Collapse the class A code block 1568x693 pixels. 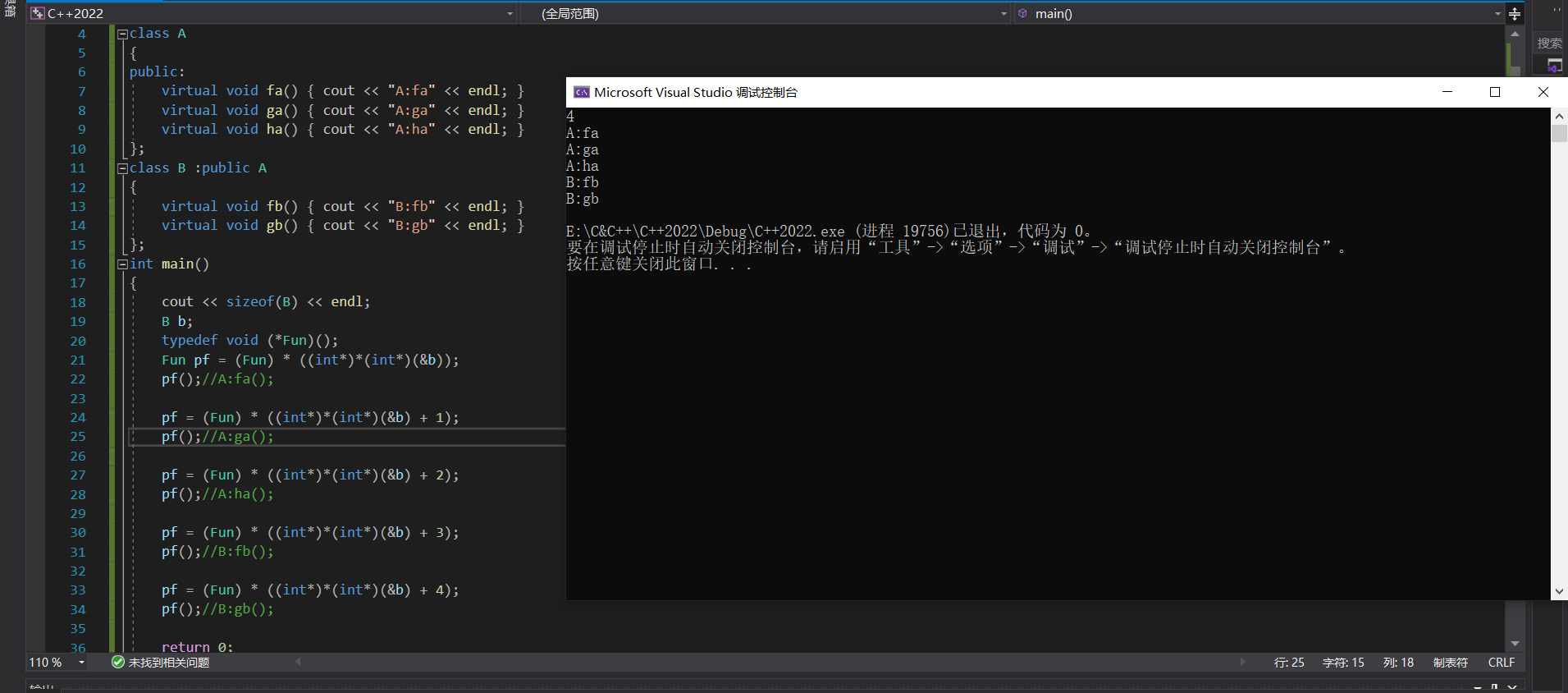[x=122, y=34]
